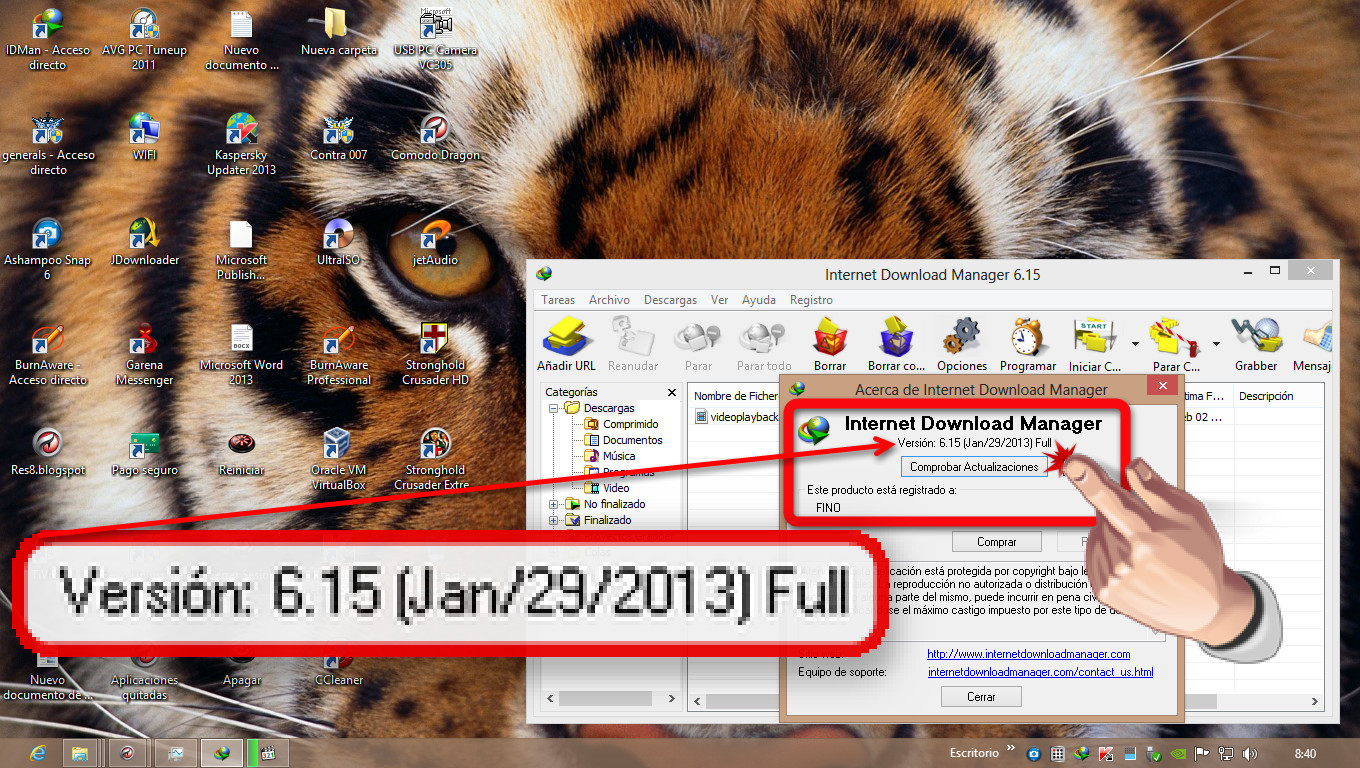Viewport: 1360px width, 768px height.
Task: Open the Ver menu
Action: point(719,300)
